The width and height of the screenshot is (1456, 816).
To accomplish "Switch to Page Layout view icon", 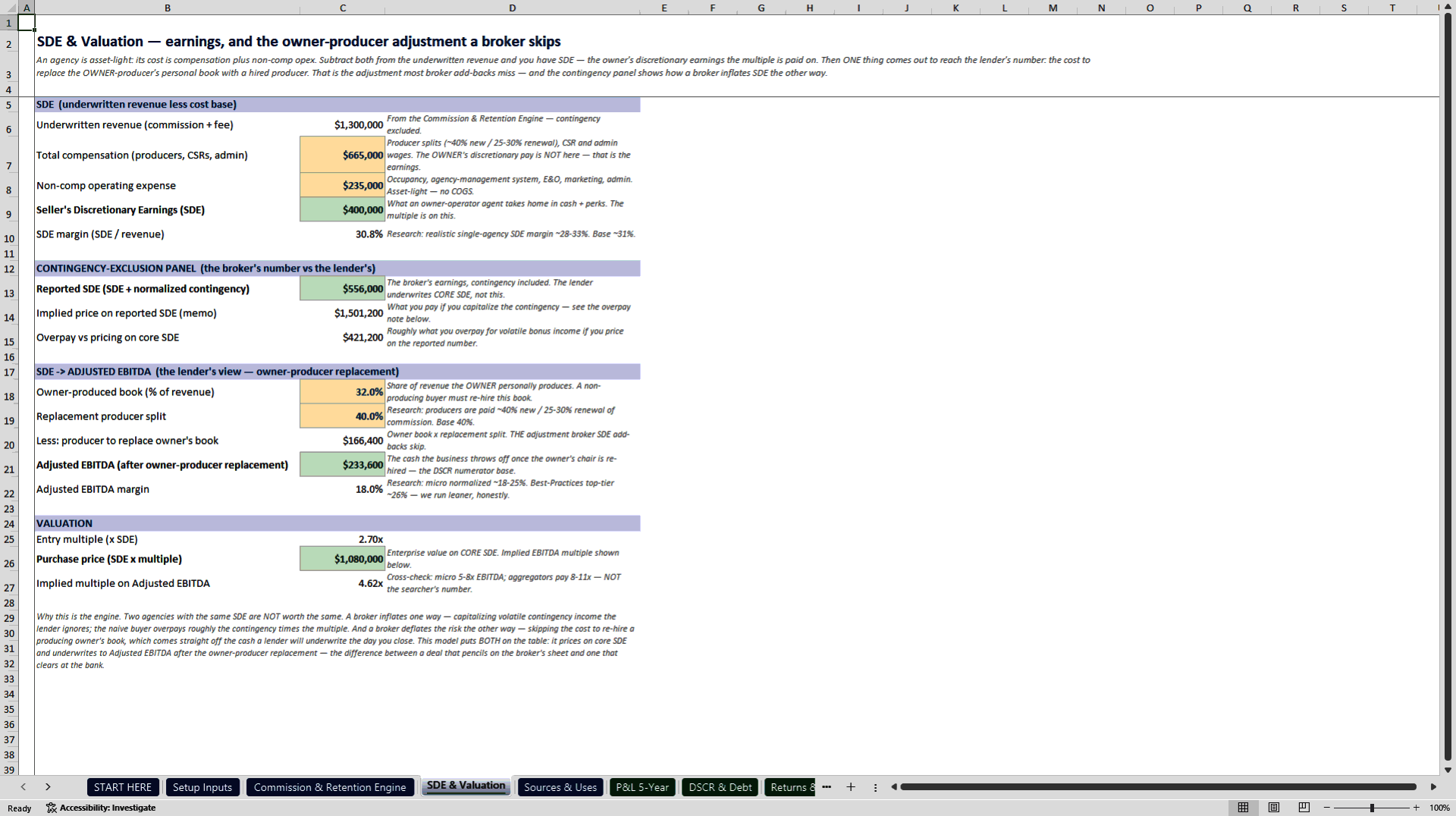I will click(x=1274, y=808).
